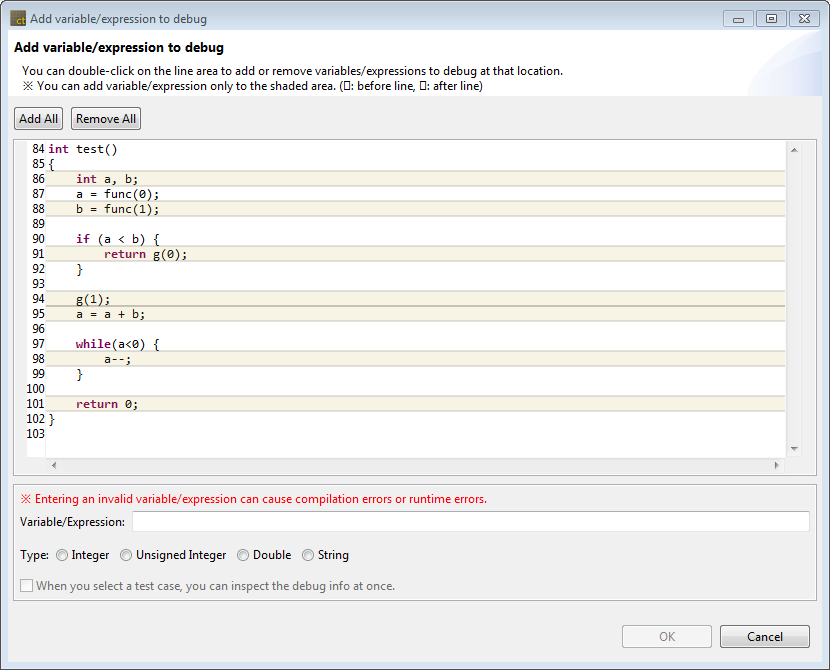Click the Remove All button
Image resolution: width=830 pixels, height=670 pixels.
[106, 119]
